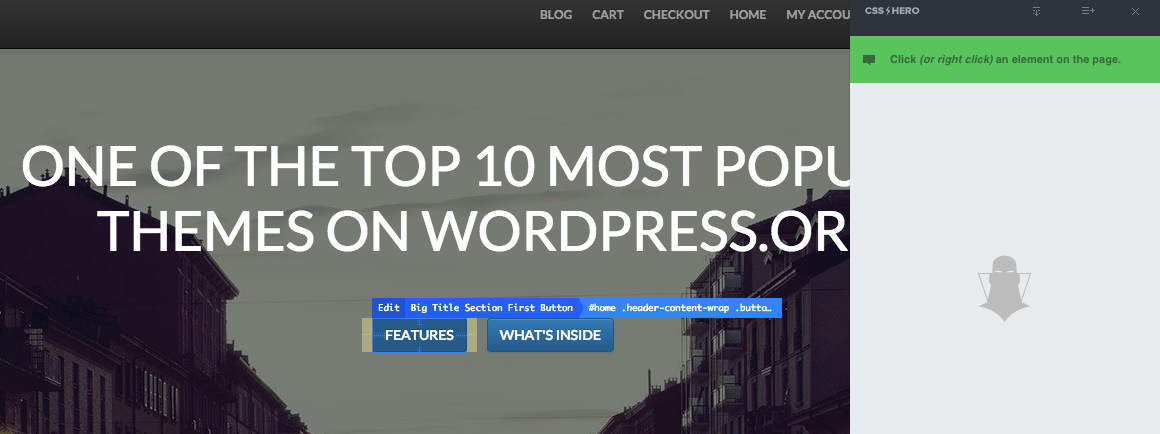1160x434 pixels.
Task: Open the CART menu item
Action: point(607,15)
